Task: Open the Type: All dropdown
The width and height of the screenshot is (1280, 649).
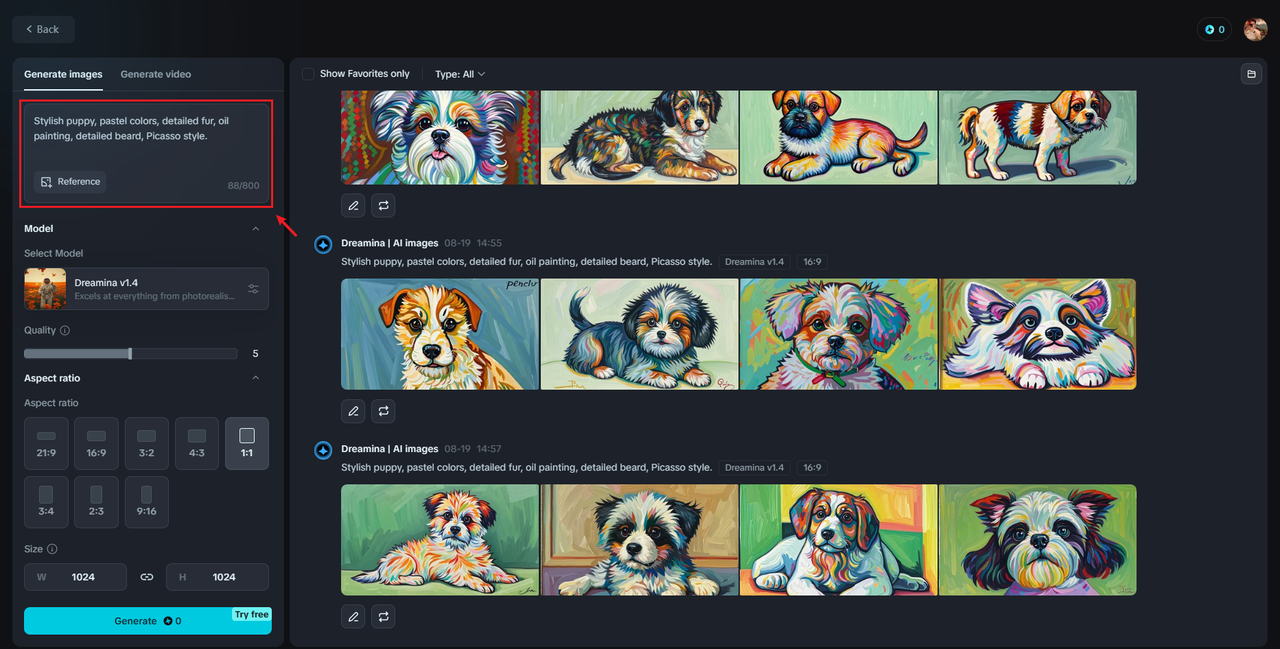Action: [x=460, y=74]
